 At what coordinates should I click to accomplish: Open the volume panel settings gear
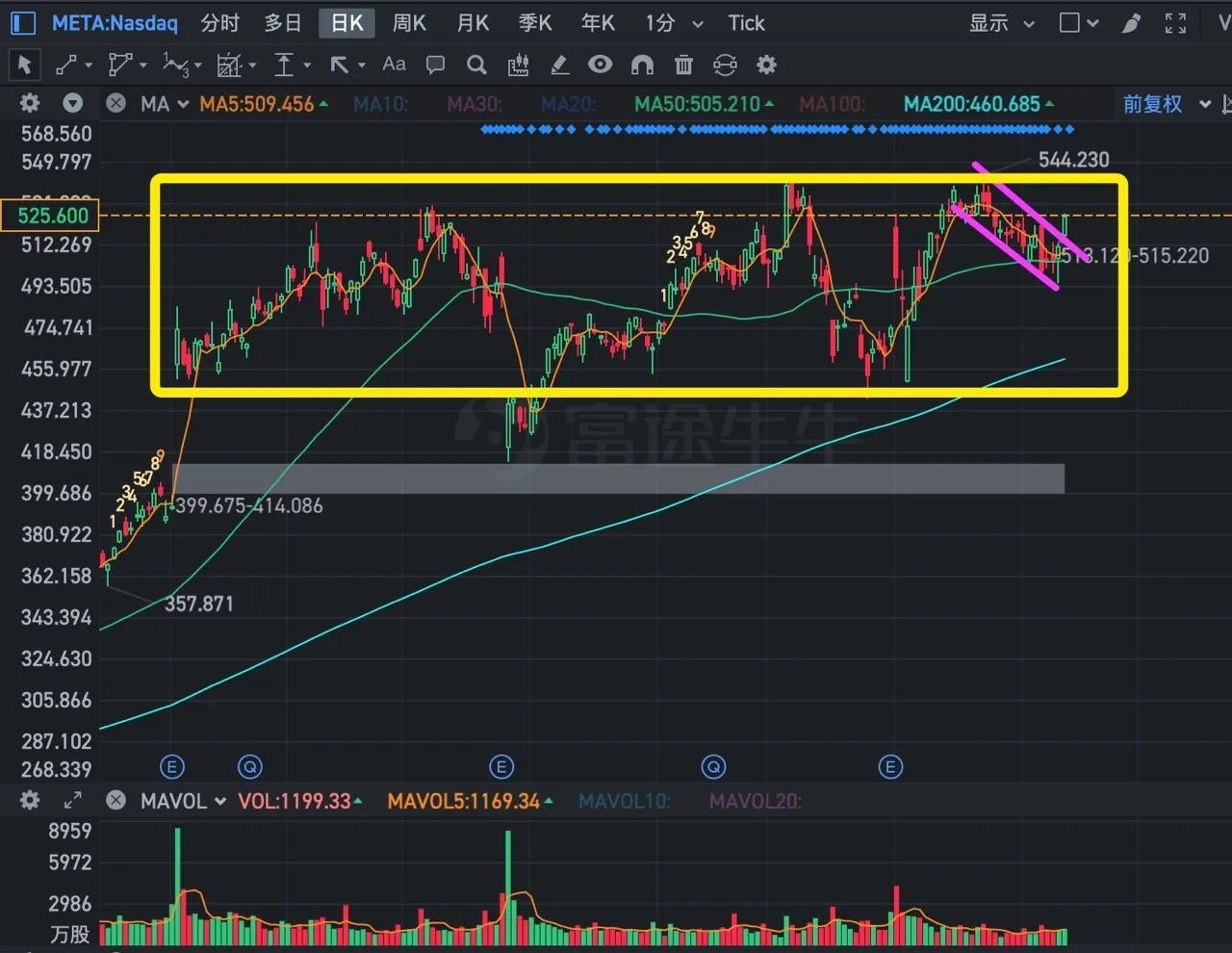pos(30,800)
